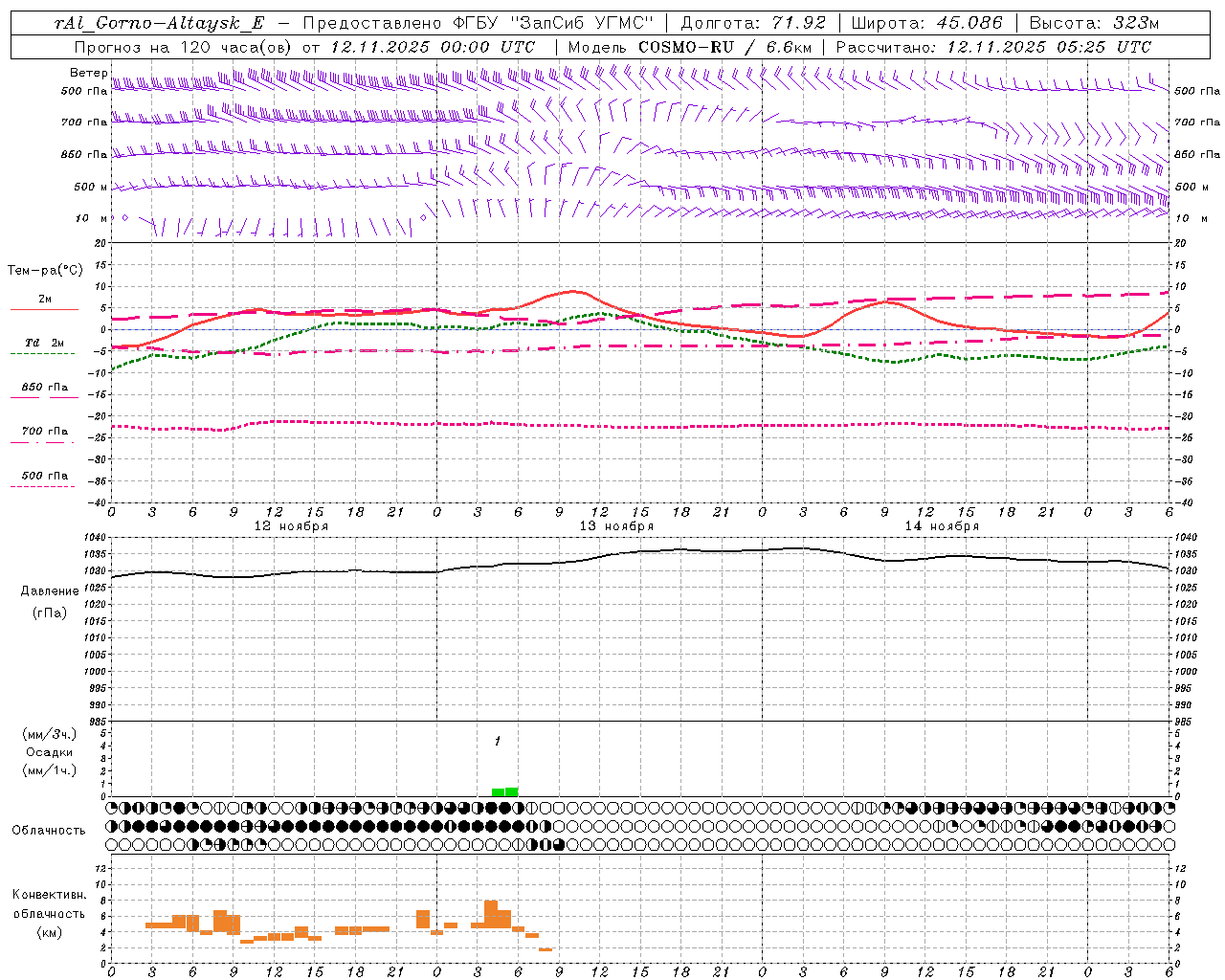Screen dimensions: 1225x980
Task: Click the Высота: 323м header field
Action: [x=1096, y=23]
